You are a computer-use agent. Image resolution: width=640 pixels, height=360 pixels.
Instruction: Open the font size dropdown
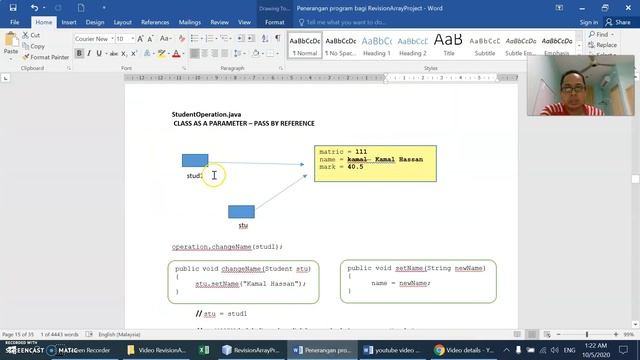click(133, 39)
